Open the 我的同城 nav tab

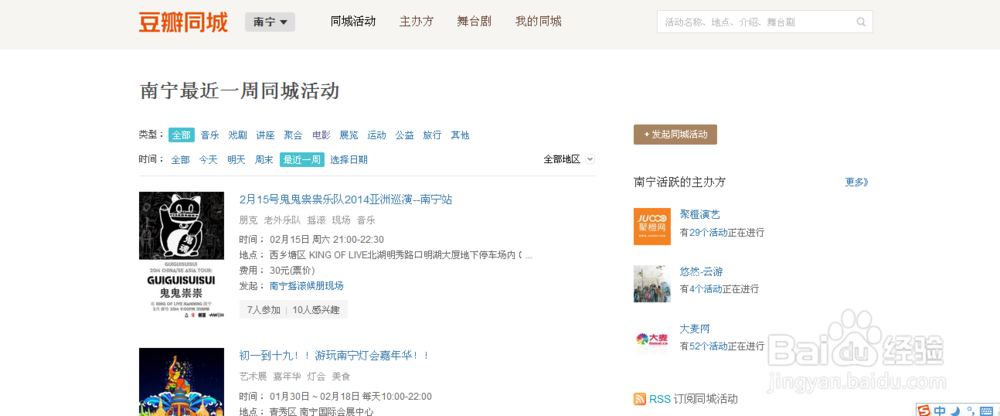538,21
